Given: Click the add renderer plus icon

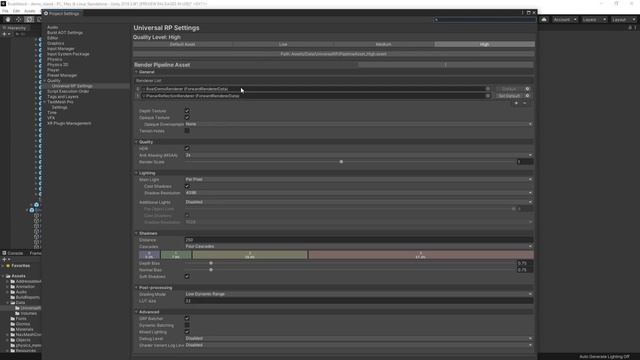Looking at the screenshot, I should click(x=516, y=103).
